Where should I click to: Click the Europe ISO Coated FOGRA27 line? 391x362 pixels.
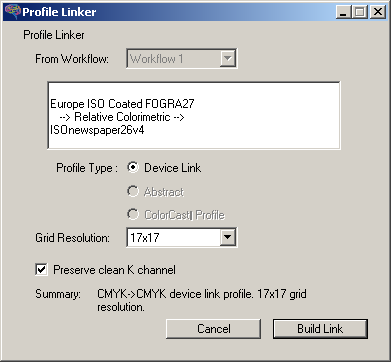point(122,104)
